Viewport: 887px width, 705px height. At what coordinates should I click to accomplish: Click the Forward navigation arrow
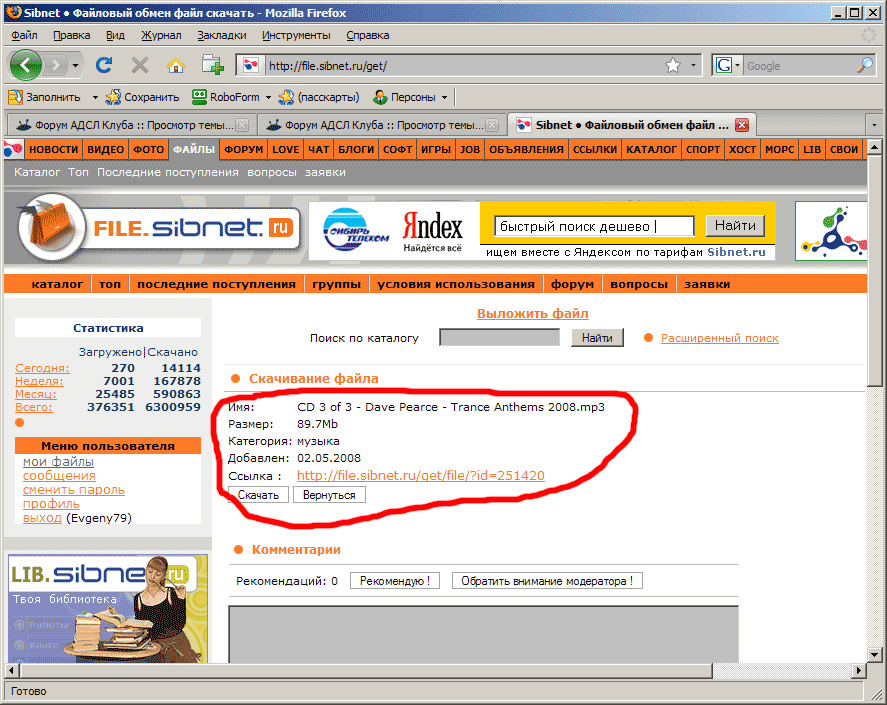coord(55,66)
